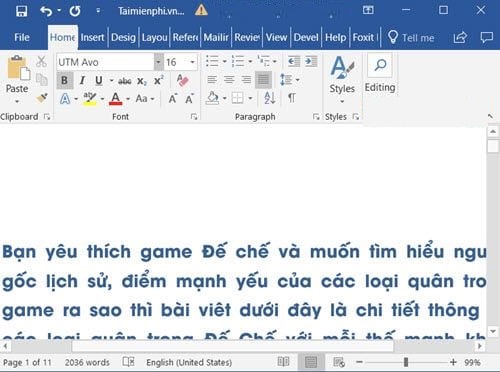
Task: Apply the red font color
Action: [x=116, y=99]
